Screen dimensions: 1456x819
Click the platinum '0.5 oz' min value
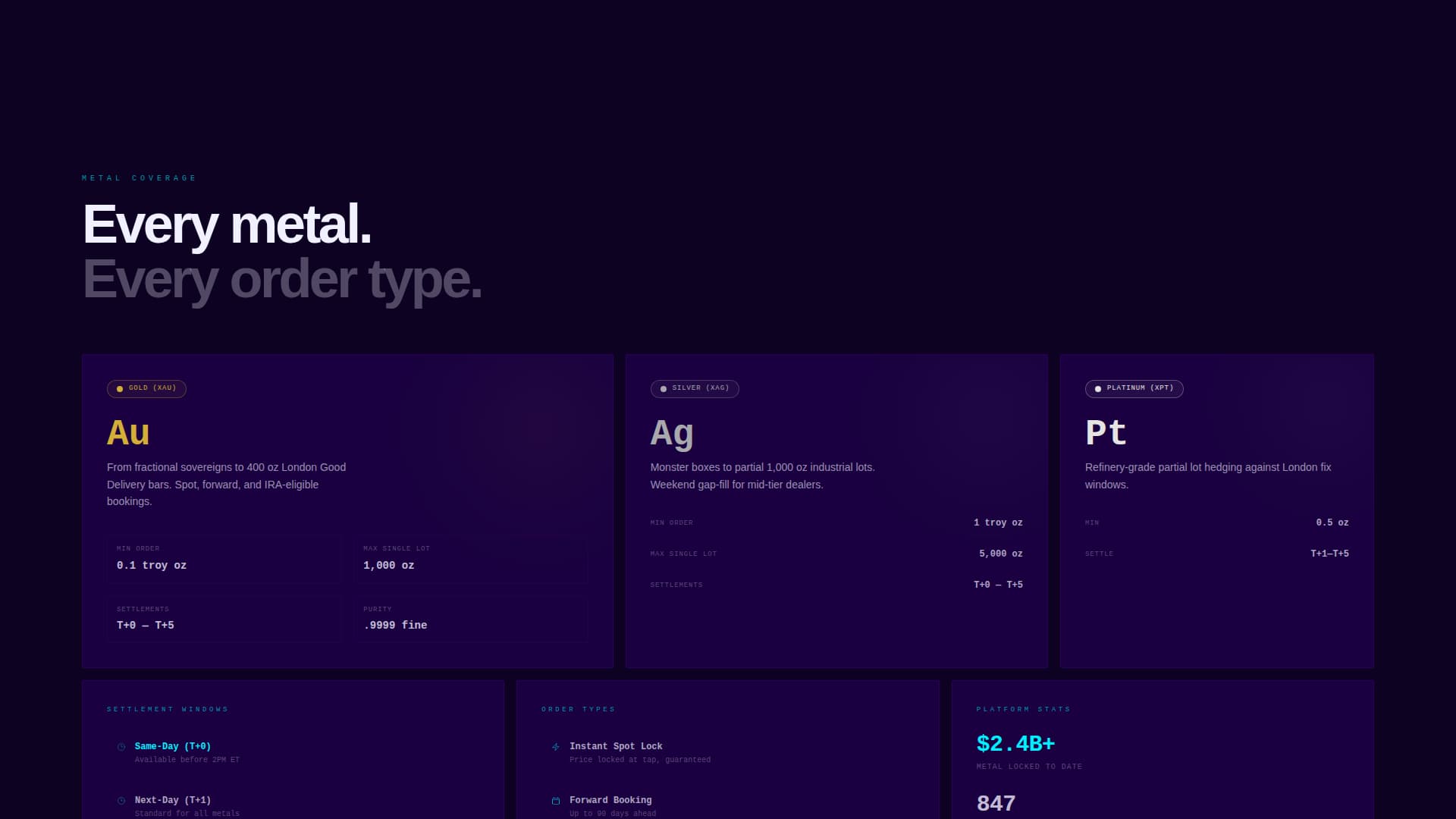click(1332, 523)
